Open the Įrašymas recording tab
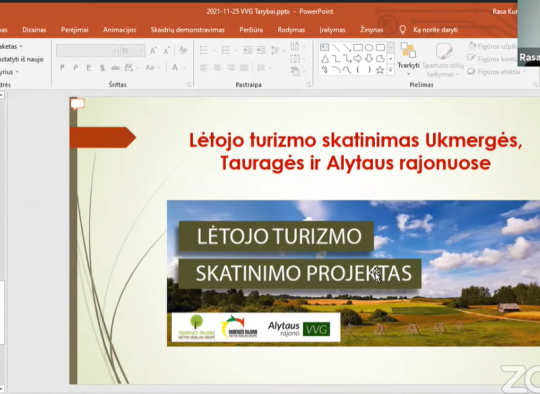Image resolution: width=540 pixels, height=394 pixels. (x=332, y=30)
